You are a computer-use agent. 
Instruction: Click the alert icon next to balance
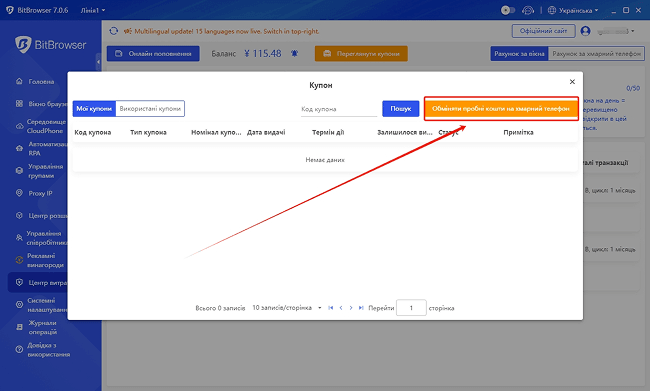(x=294, y=53)
